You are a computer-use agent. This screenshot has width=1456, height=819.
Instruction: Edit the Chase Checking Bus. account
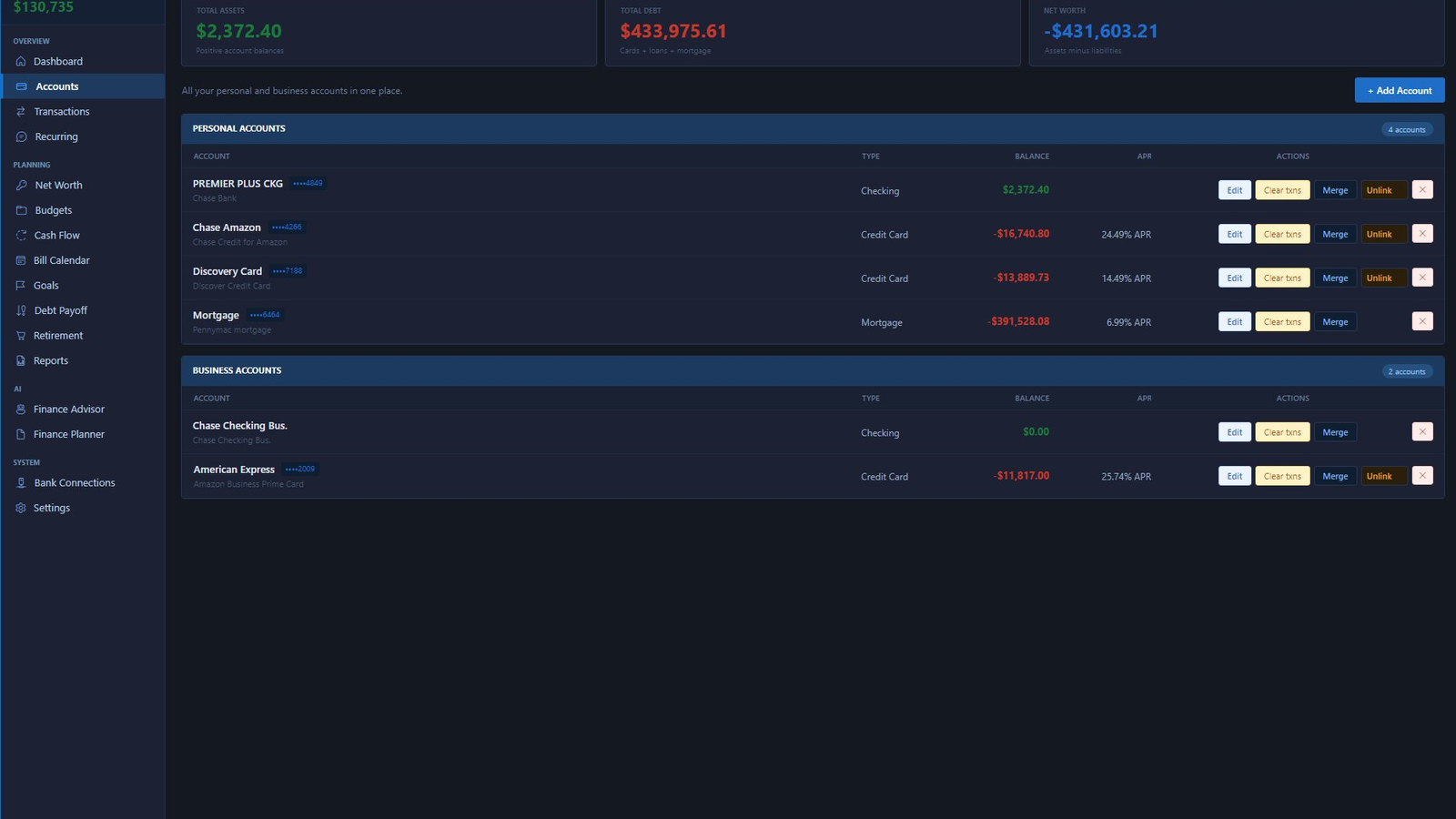click(x=1235, y=432)
